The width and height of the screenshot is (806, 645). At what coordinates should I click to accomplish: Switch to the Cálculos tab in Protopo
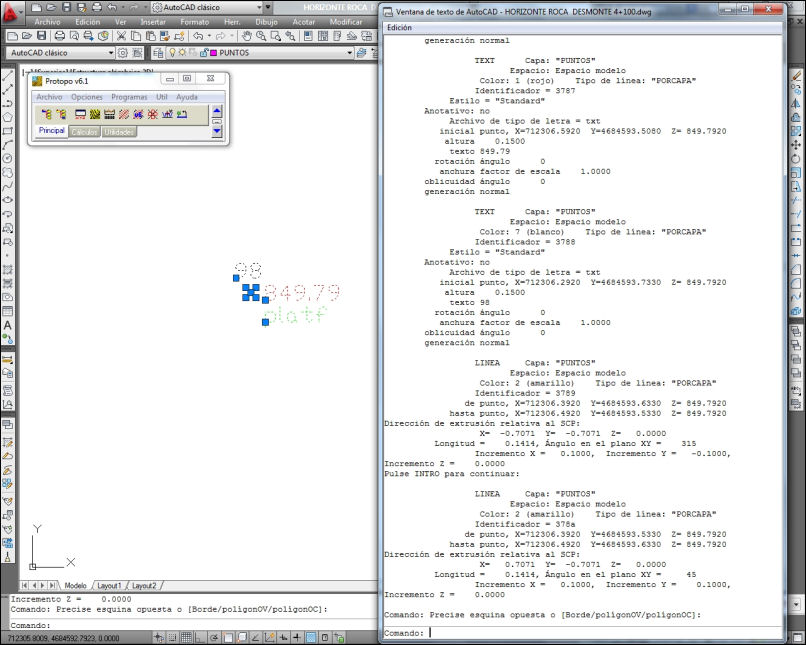tap(84, 132)
